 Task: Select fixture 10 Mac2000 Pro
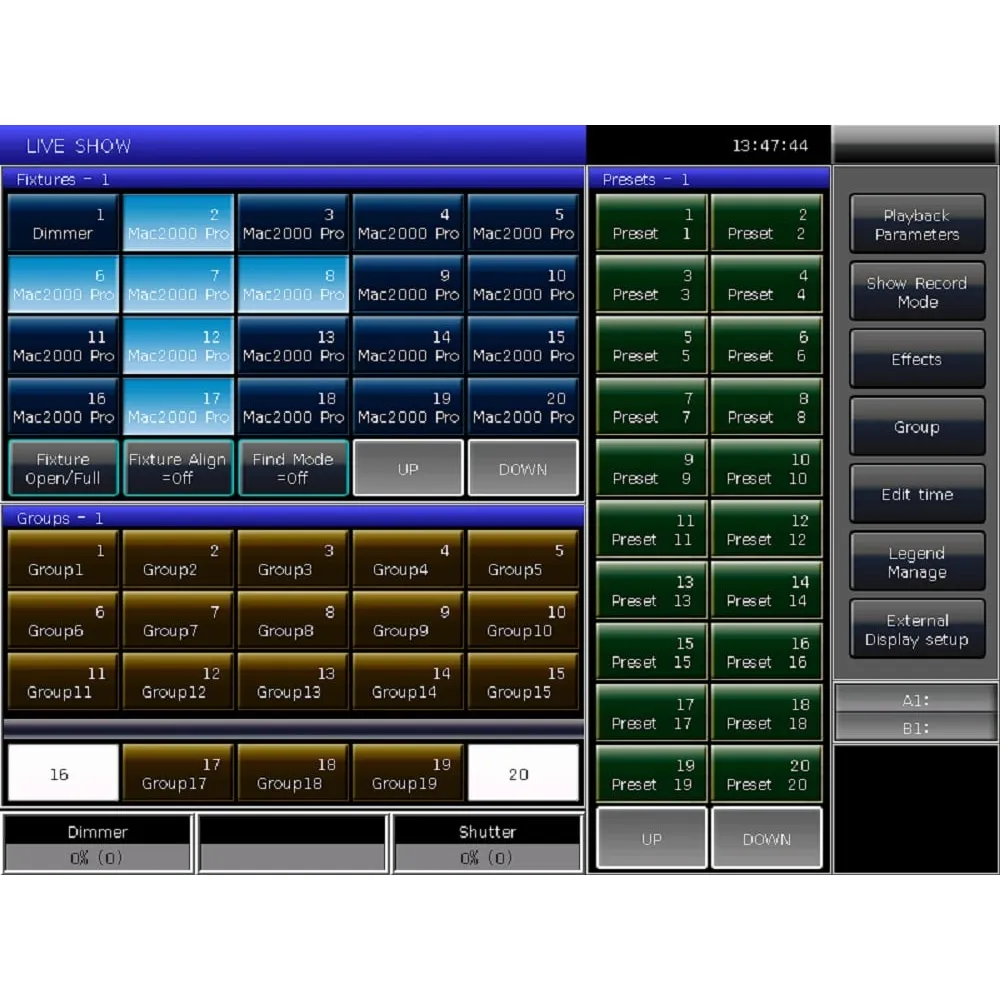(523, 284)
